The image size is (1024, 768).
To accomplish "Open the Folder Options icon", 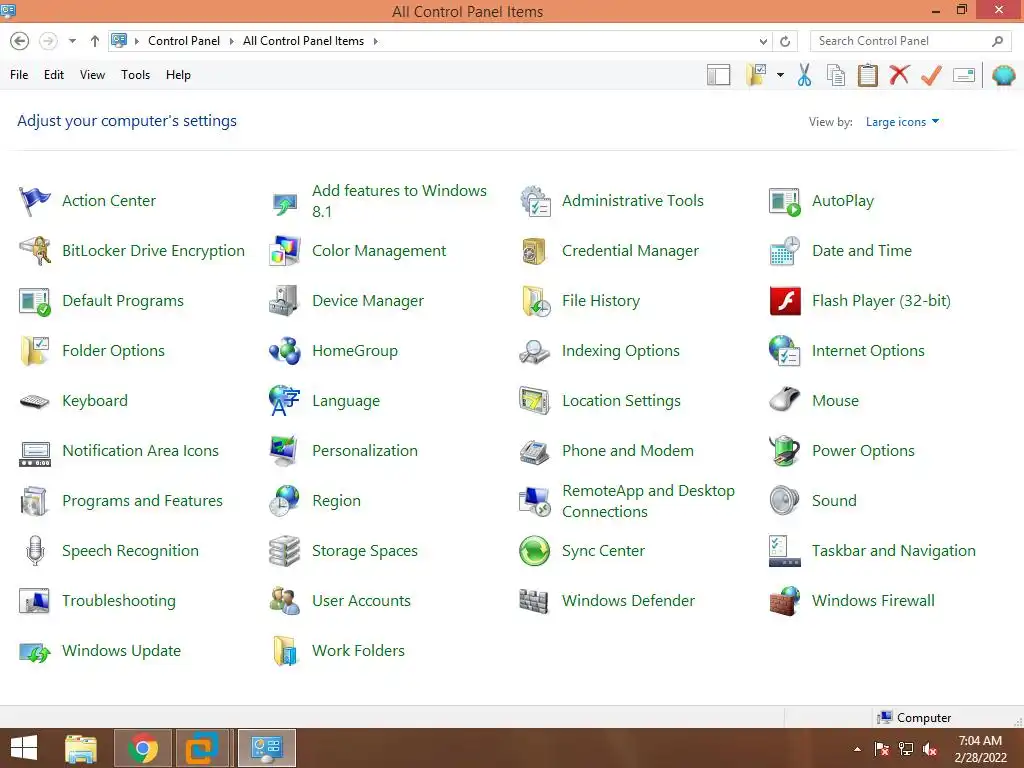I will coord(35,351).
